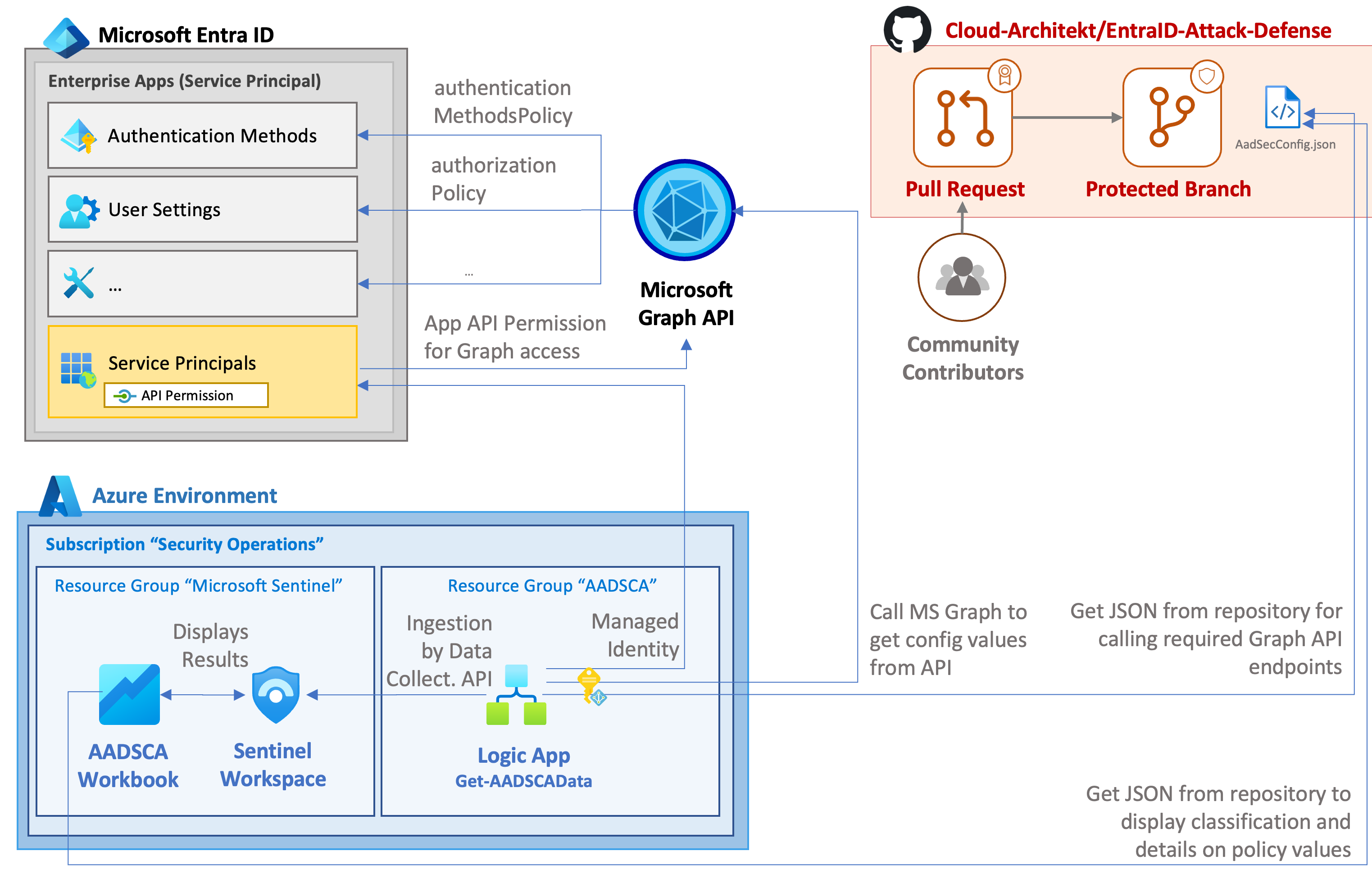Click Resource Group "Microsoft Sentinel" title
The image size is (1372, 869).
point(198,586)
